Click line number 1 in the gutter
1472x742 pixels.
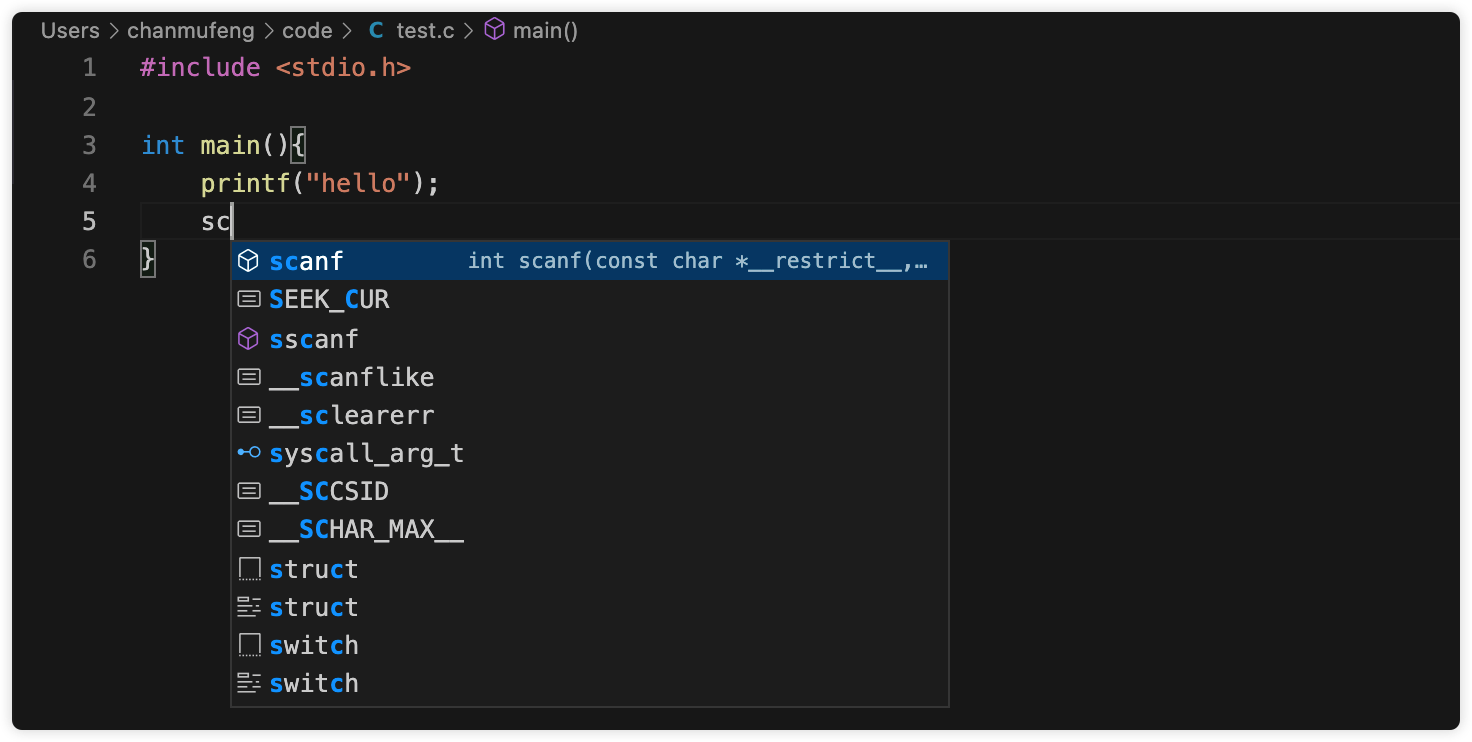(x=90, y=68)
